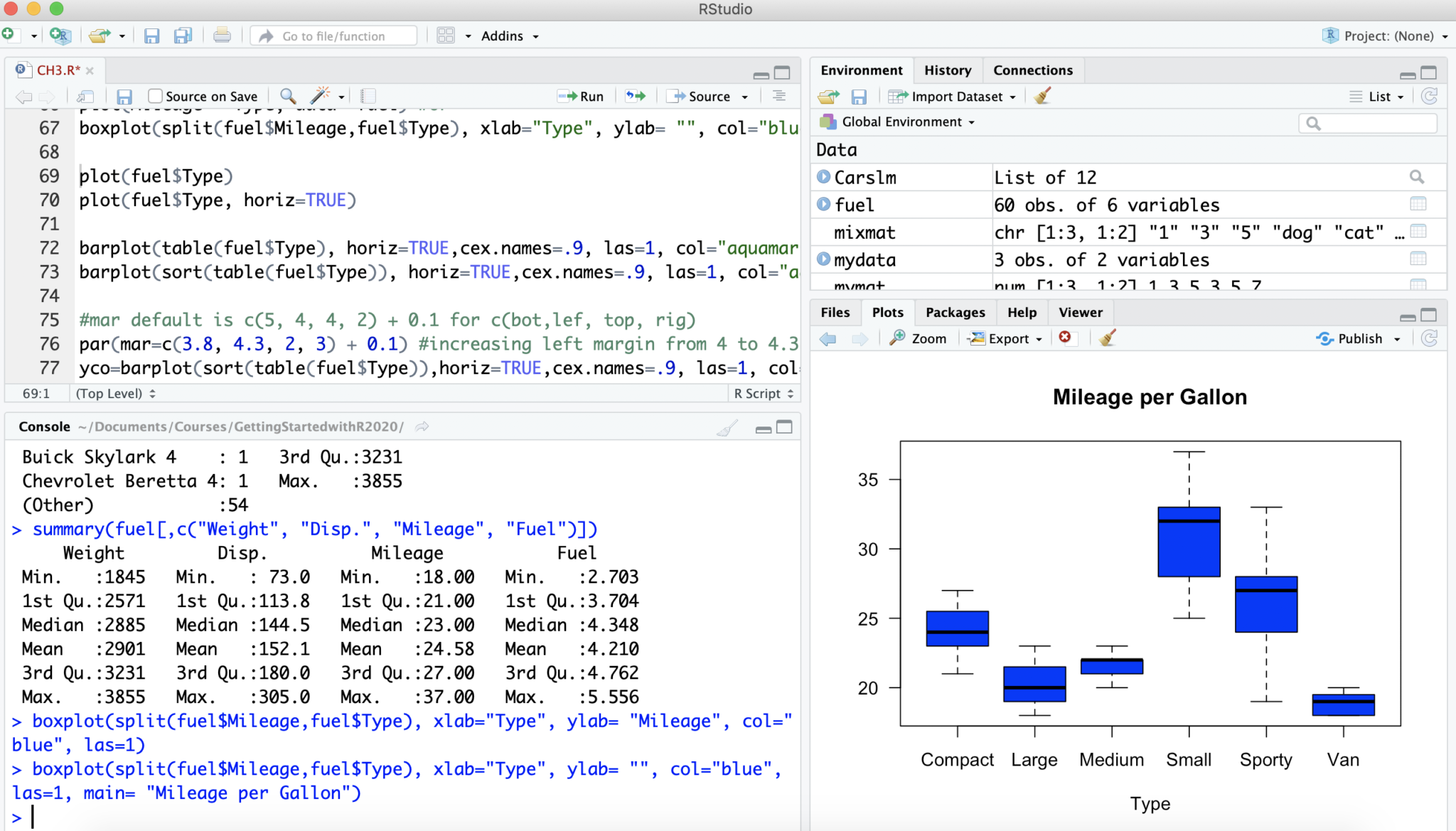
Task: Switch to the History tab
Action: coord(948,70)
